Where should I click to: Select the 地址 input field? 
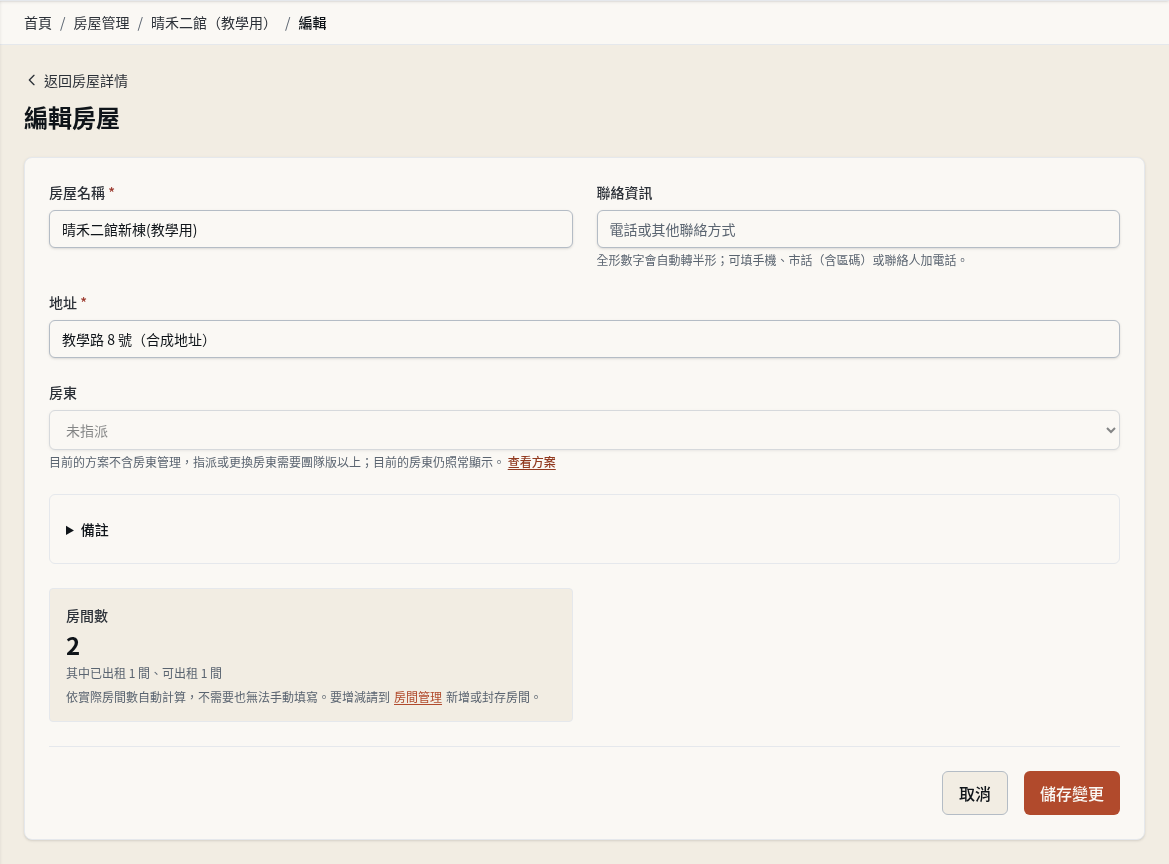pyautogui.click(x=584, y=339)
